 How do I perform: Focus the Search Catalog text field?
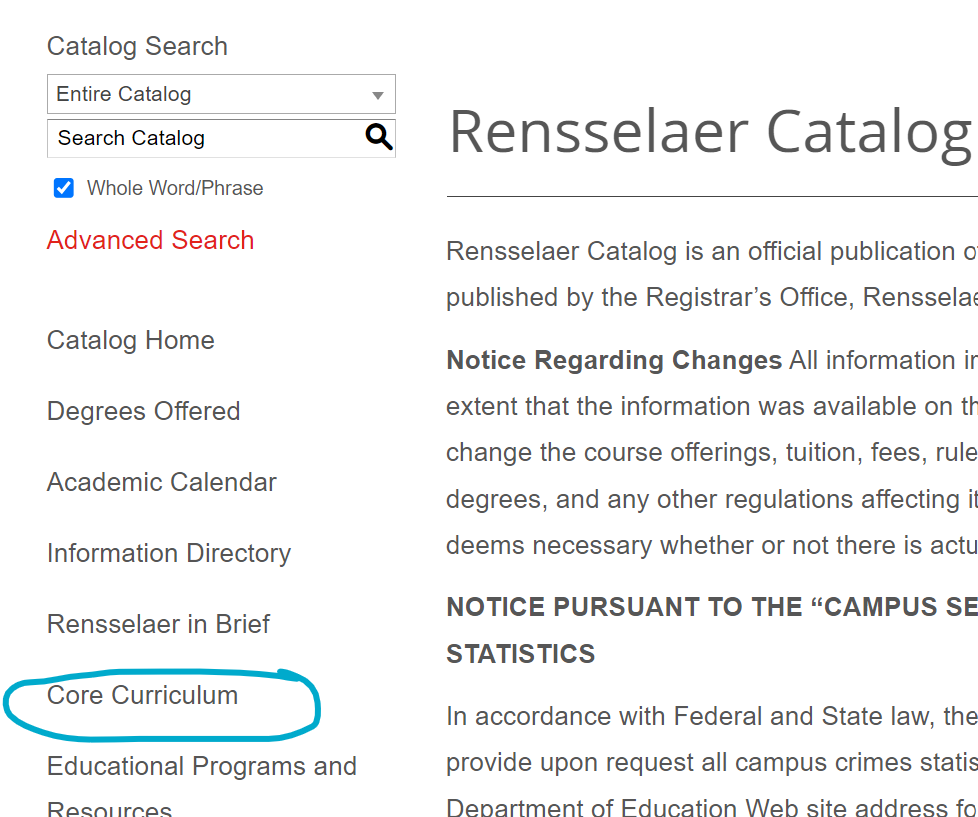pos(205,138)
